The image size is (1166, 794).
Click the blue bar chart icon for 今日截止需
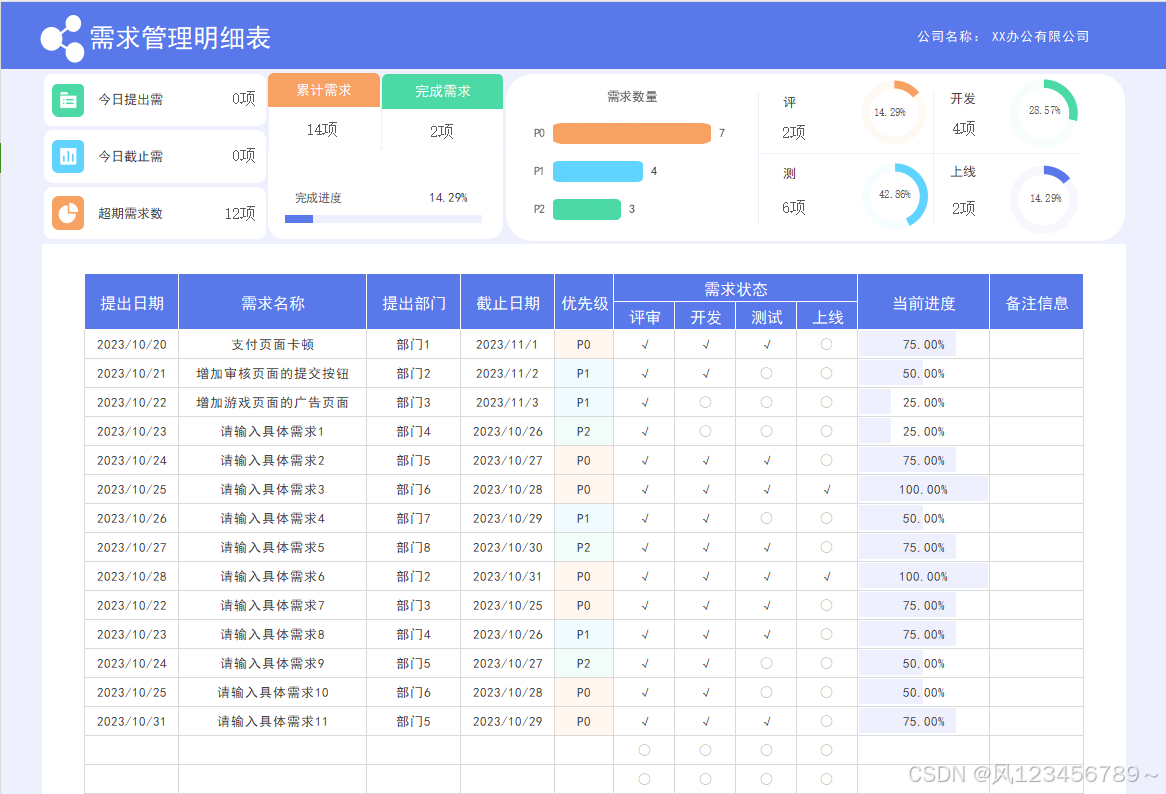click(x=68, y=156)
